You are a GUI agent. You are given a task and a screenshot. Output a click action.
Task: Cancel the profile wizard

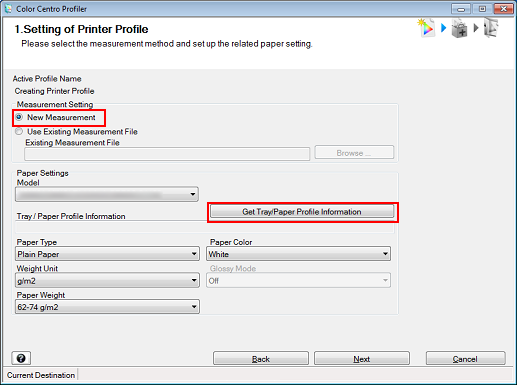[x=465, y=359]
